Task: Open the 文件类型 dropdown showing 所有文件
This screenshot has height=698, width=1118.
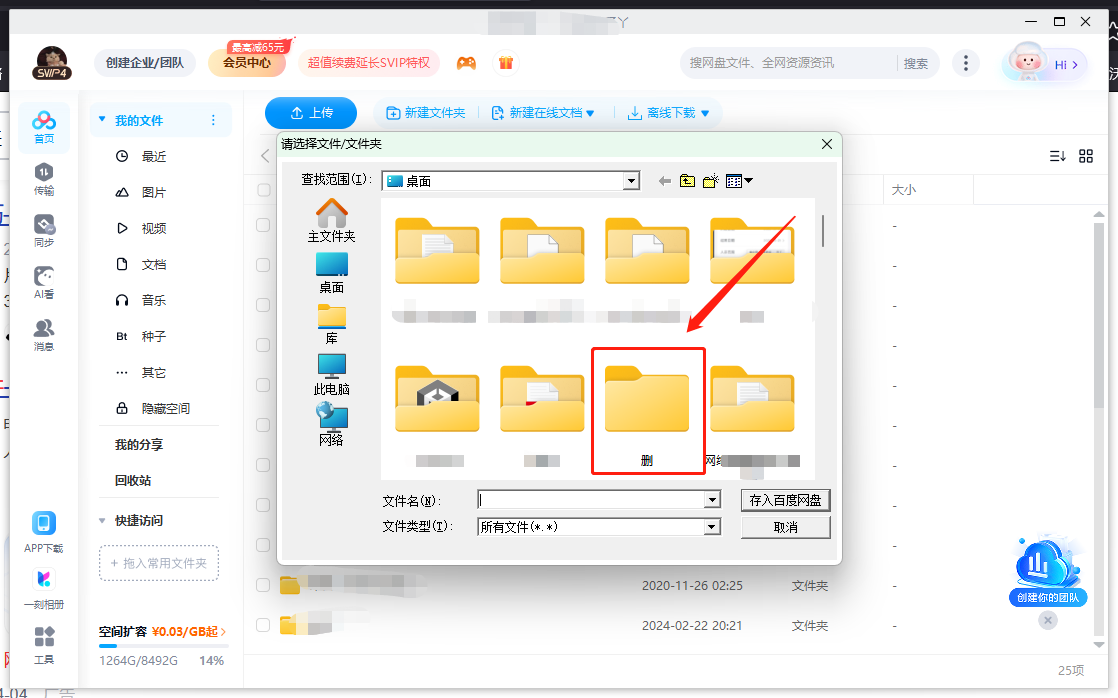Action: [x=710, y=525]
